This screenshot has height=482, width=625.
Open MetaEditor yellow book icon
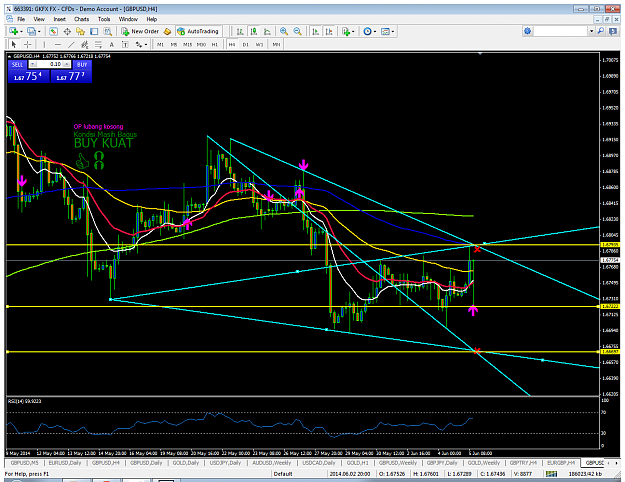[x=167, y=31]
